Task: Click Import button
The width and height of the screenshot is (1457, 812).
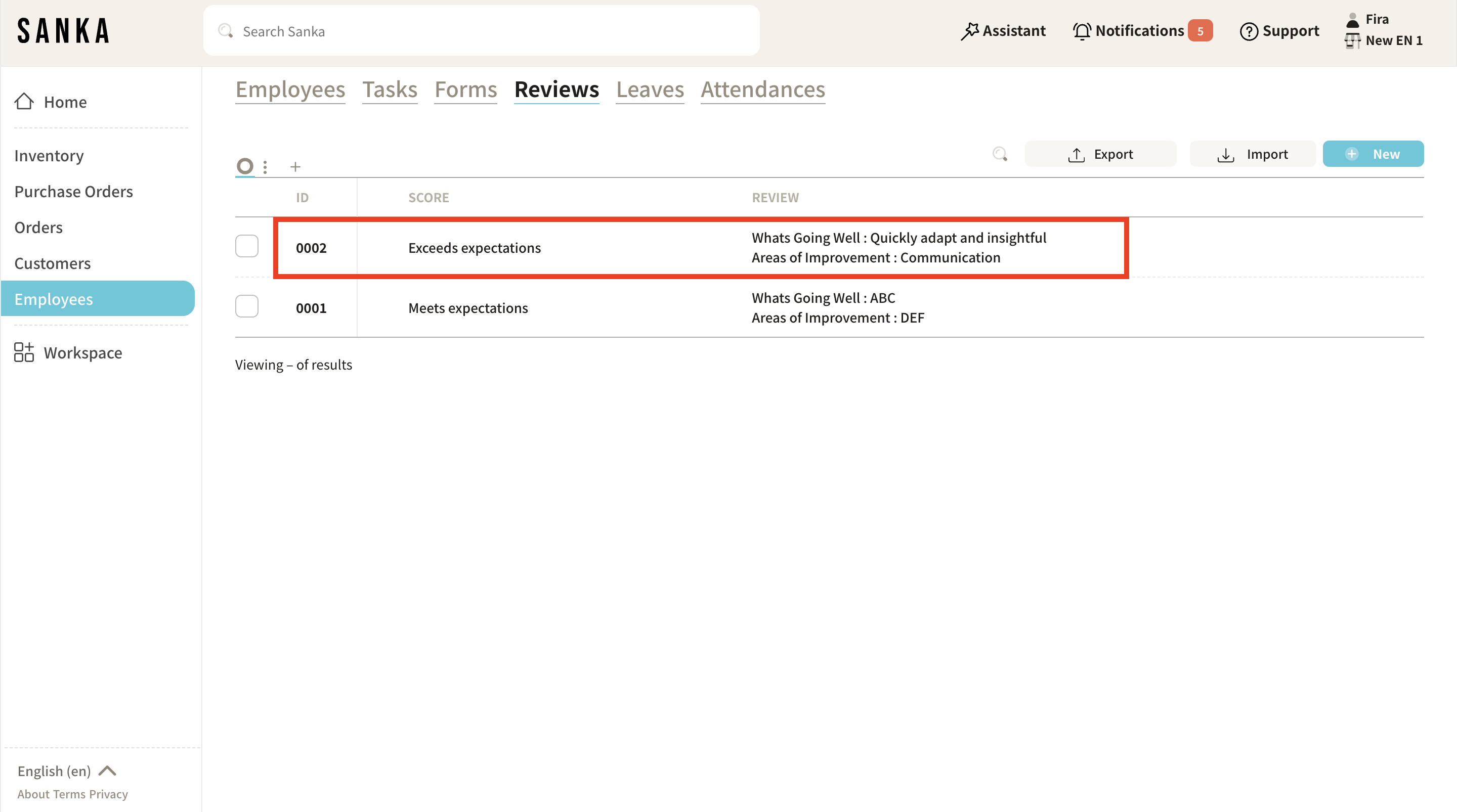Action: coord(1252,154)
